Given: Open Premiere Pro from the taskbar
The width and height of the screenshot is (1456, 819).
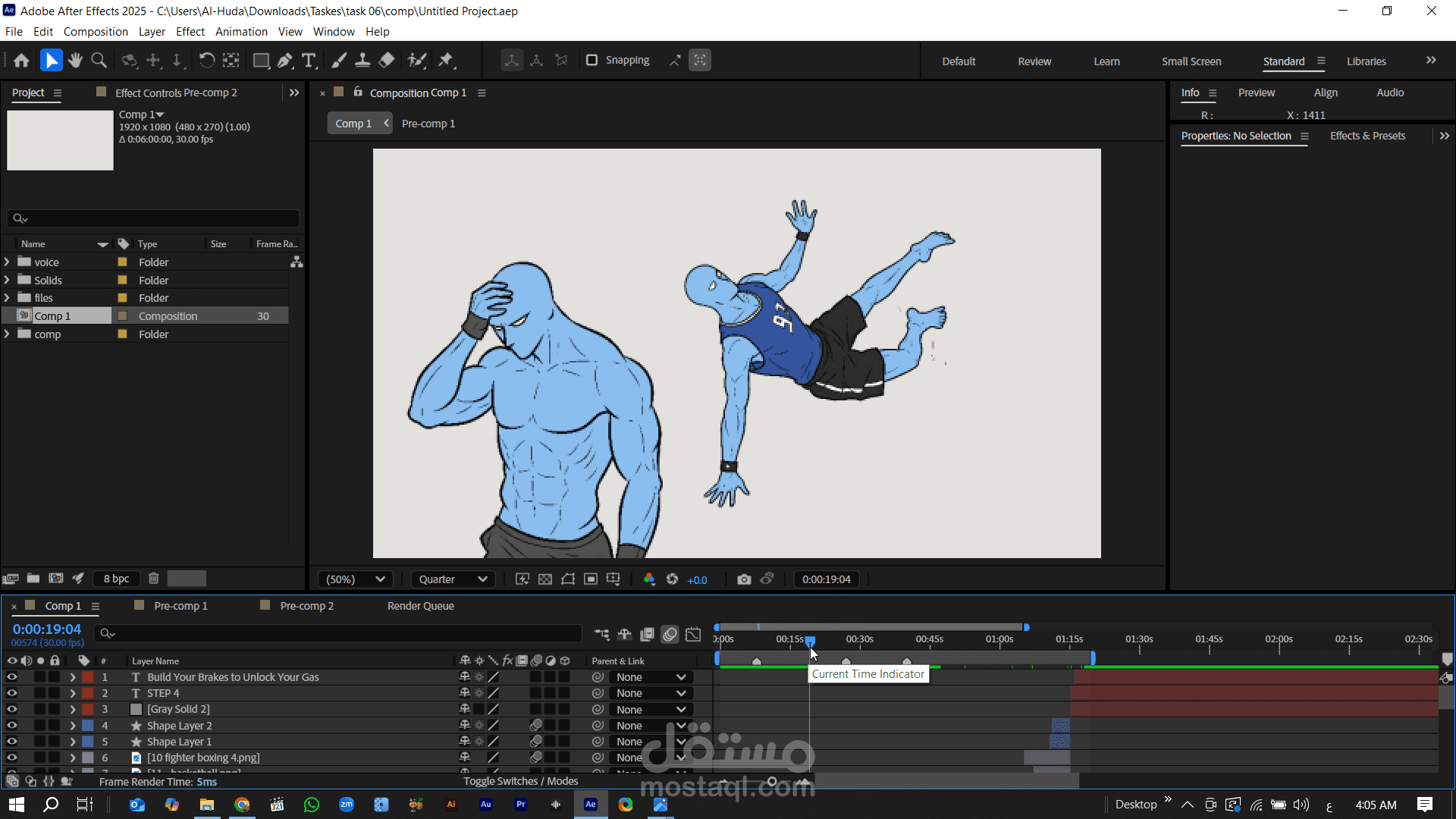Looking at the screenshot, I should coord(521,805).
